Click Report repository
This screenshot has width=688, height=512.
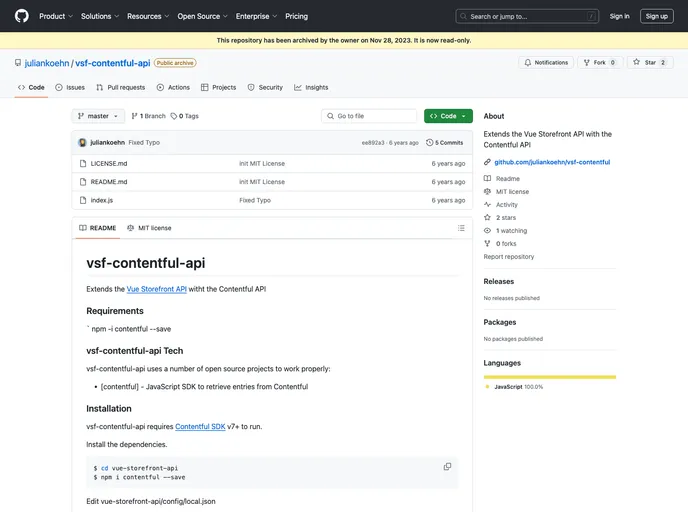509,257
